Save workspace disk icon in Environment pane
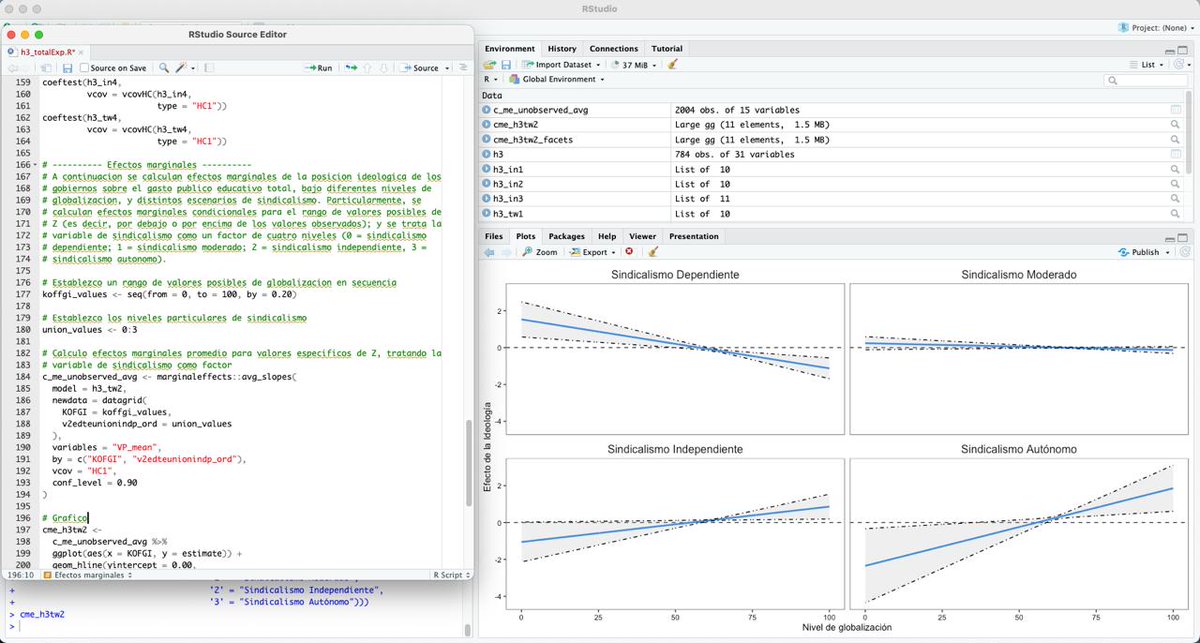 click(x=506, y=64)
